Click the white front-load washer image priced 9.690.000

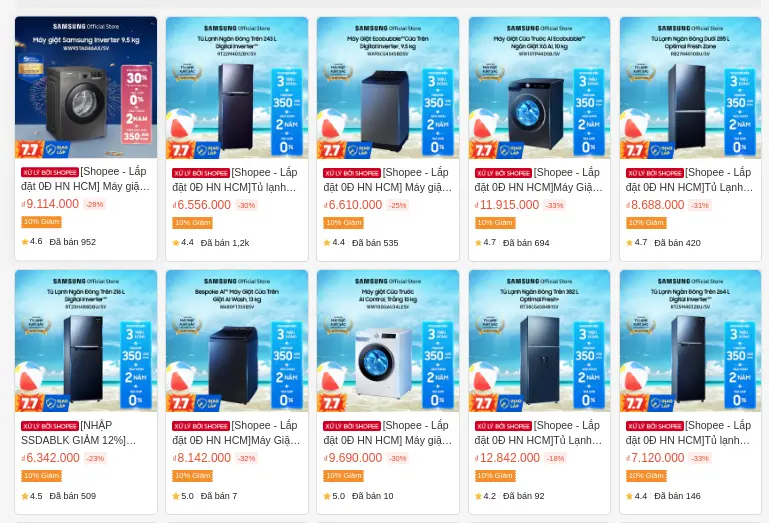pos(388,341)
